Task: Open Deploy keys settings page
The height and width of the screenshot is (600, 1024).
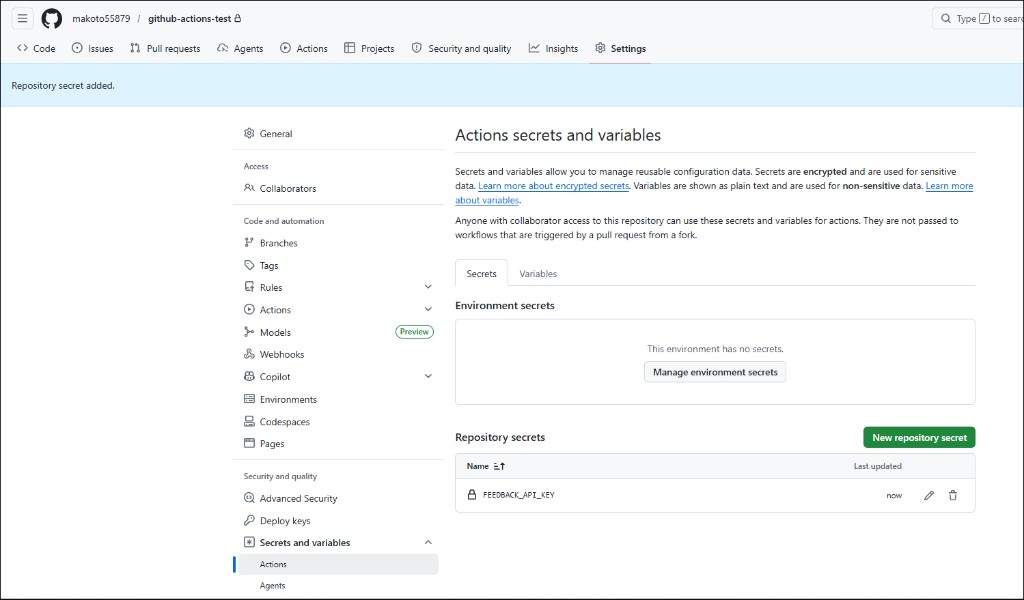Action: pyautogui.click(x=285, y=520)
